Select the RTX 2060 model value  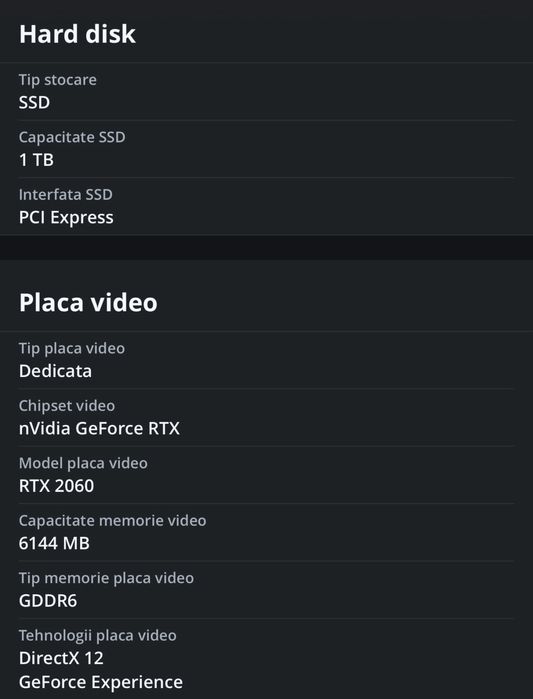56,486
